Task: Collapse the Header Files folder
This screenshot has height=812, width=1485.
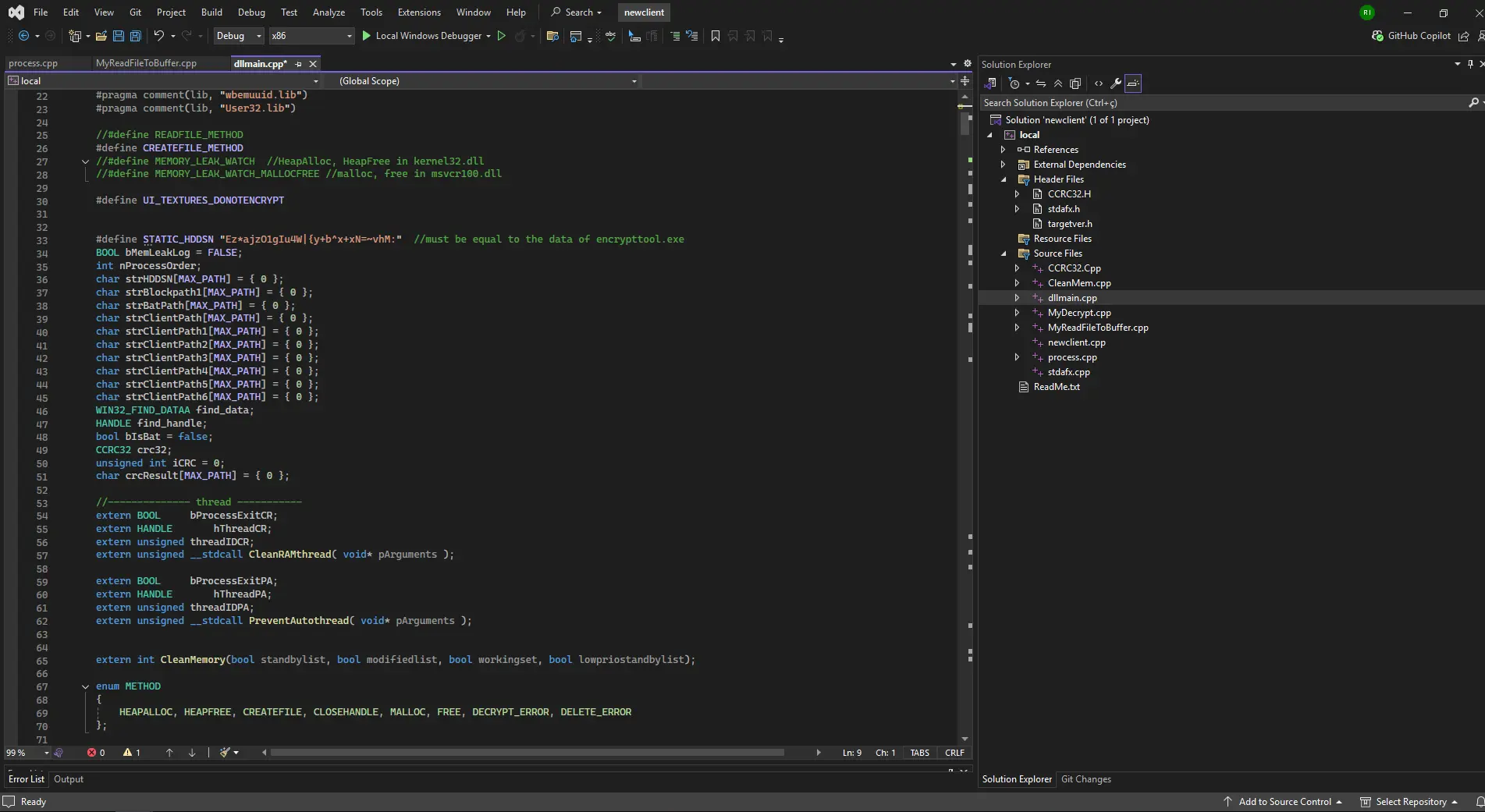Action: 1004,179
